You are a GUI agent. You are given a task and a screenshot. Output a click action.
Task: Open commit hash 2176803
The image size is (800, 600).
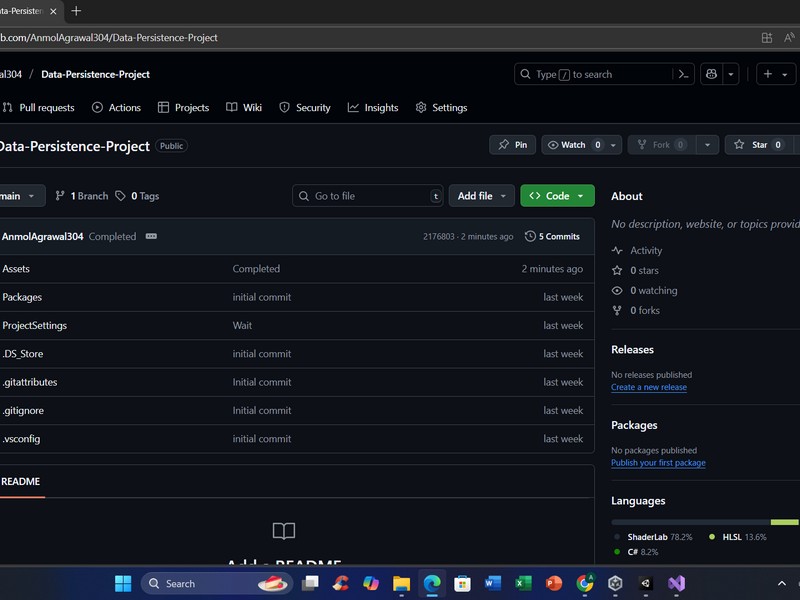click(438, 237)
